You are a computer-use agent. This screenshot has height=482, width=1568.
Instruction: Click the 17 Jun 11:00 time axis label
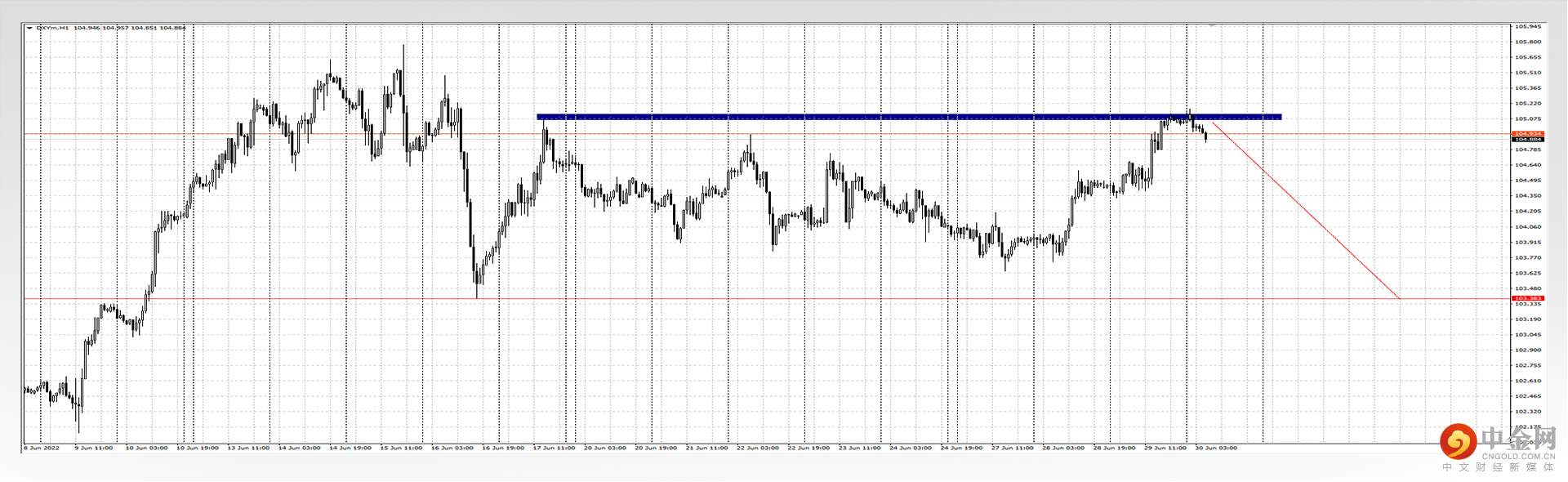(x=555, y=448)
